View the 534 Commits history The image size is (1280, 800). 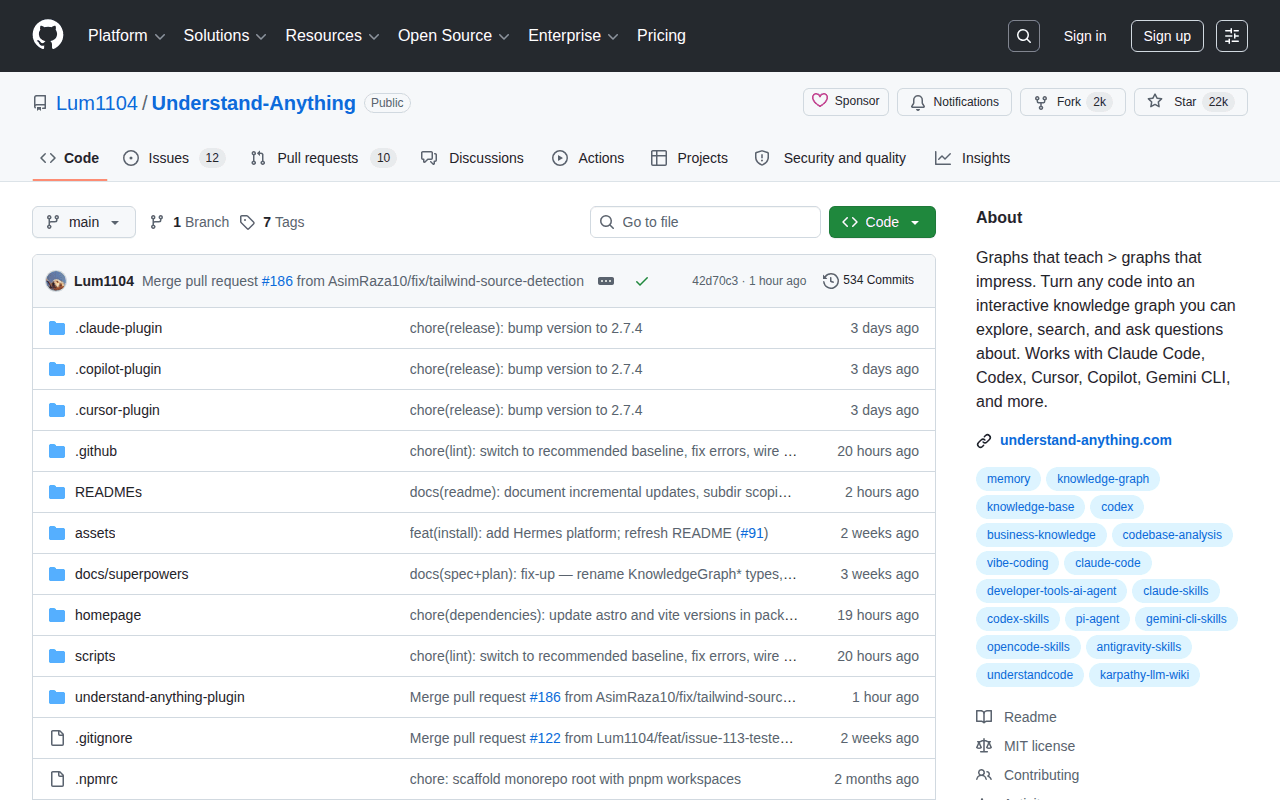[868, 281]
